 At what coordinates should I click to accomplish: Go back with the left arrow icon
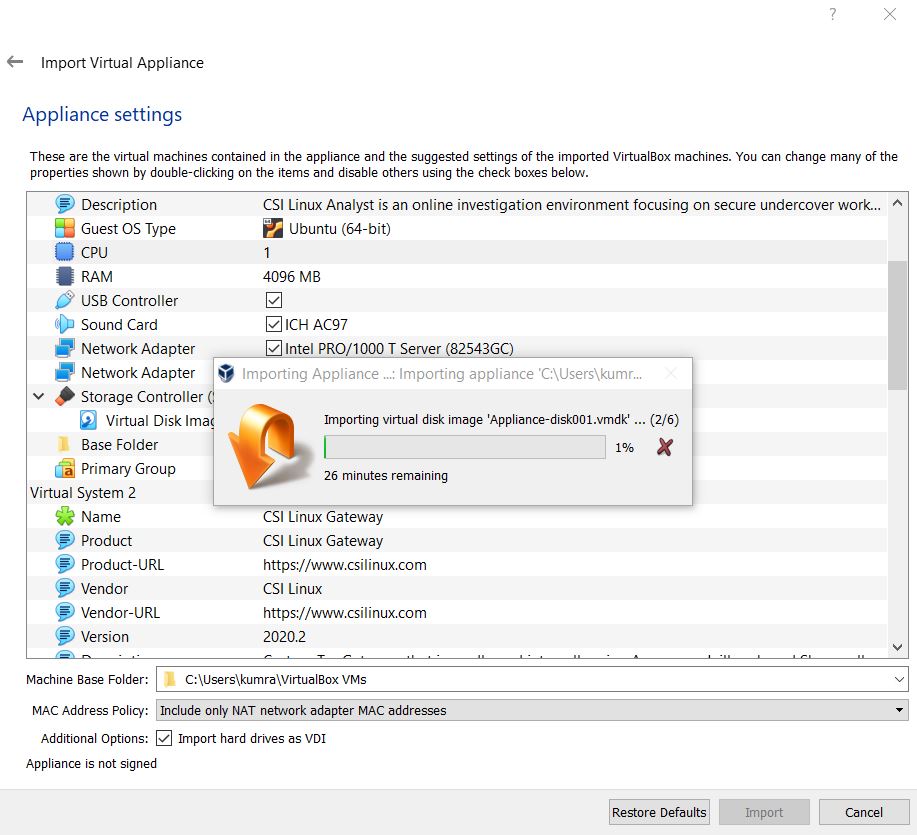click(x=15, y=61)
